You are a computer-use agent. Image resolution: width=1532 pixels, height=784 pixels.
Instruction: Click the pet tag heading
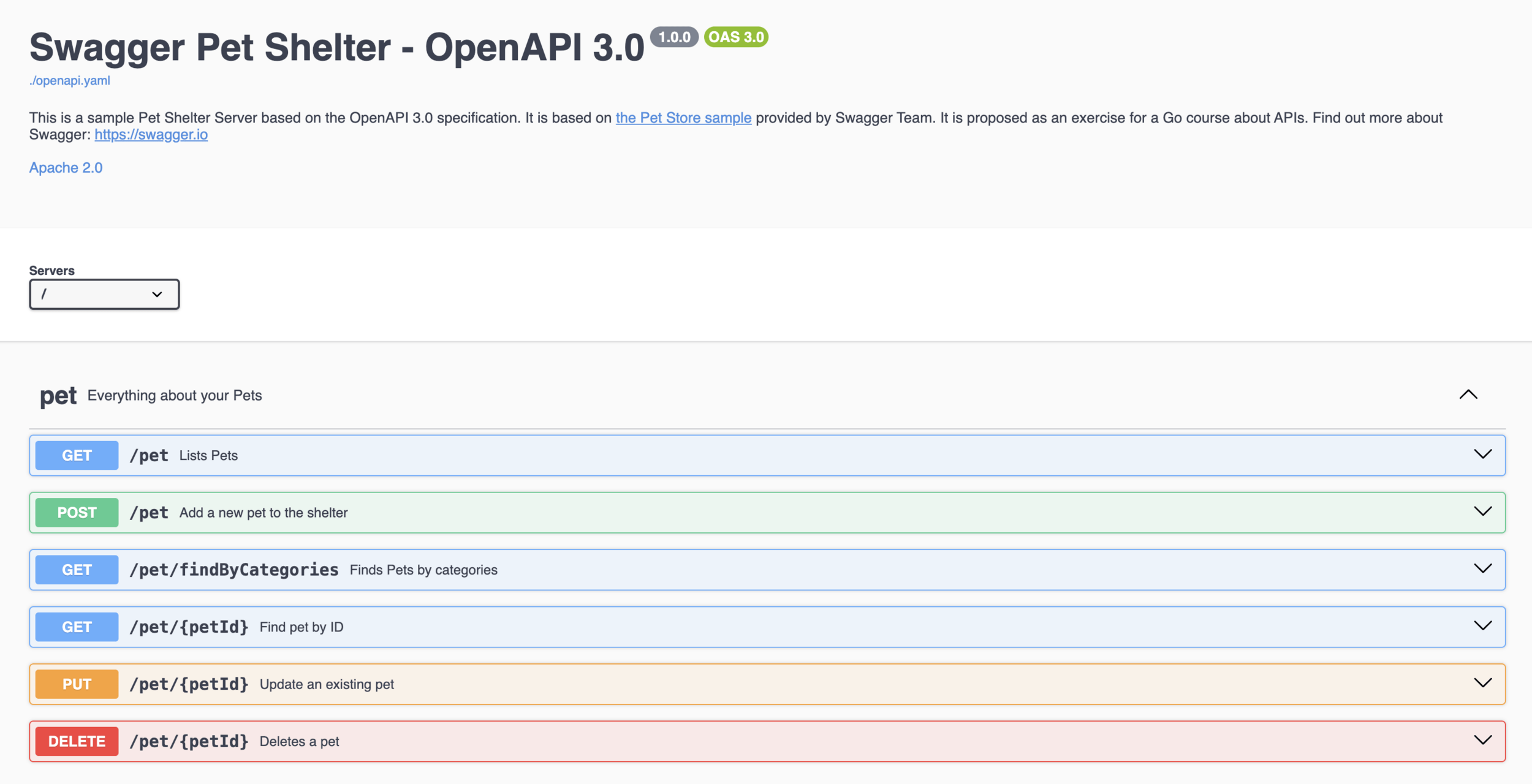58,396
